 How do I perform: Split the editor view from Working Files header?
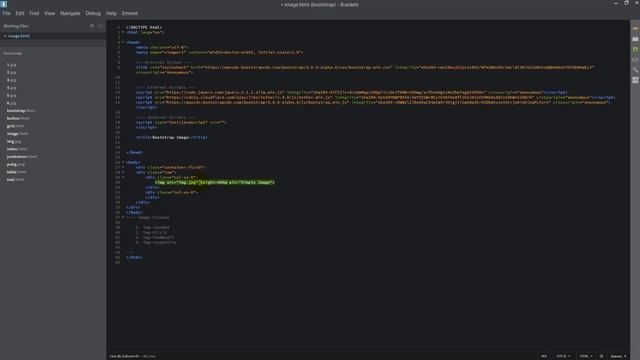(100, 26)
